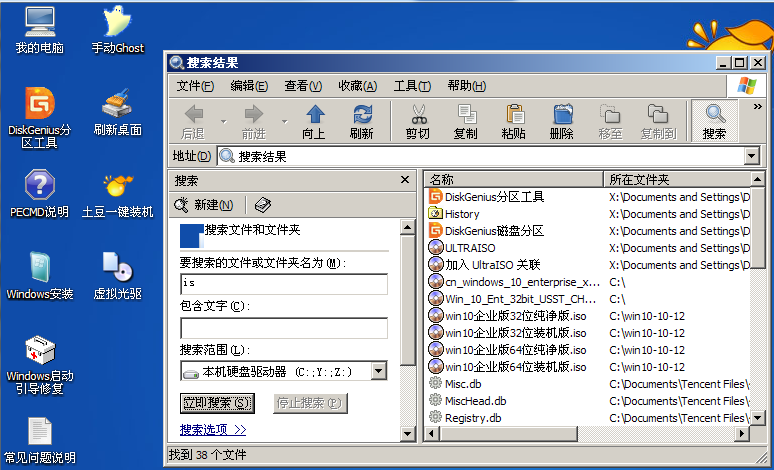The image size is (774, 470).
Task: Launch 土豆一键装机 desktop icon
Action: [x=117, y=194]
